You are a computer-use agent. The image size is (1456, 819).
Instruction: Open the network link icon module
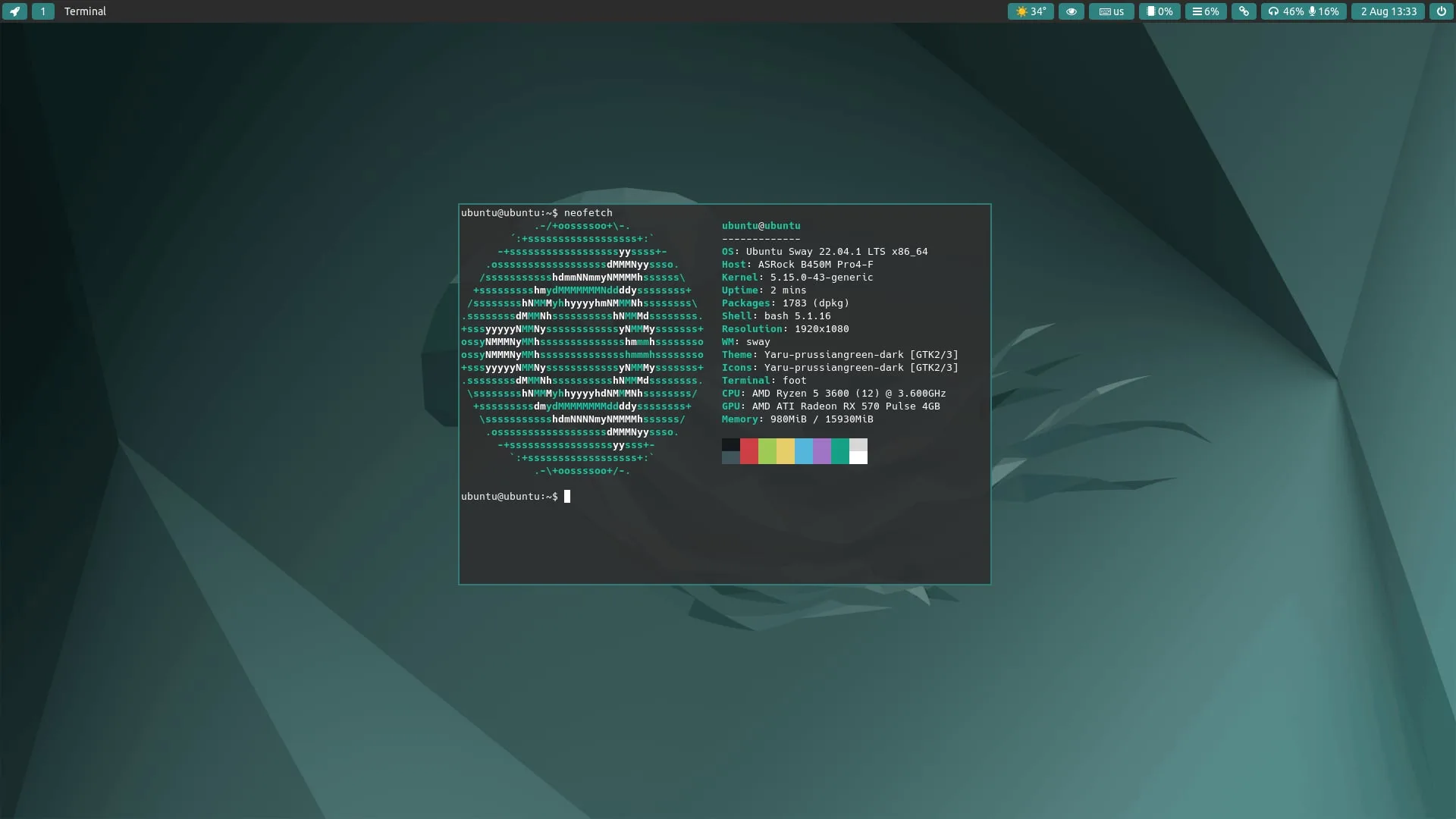click(1244, 11)
